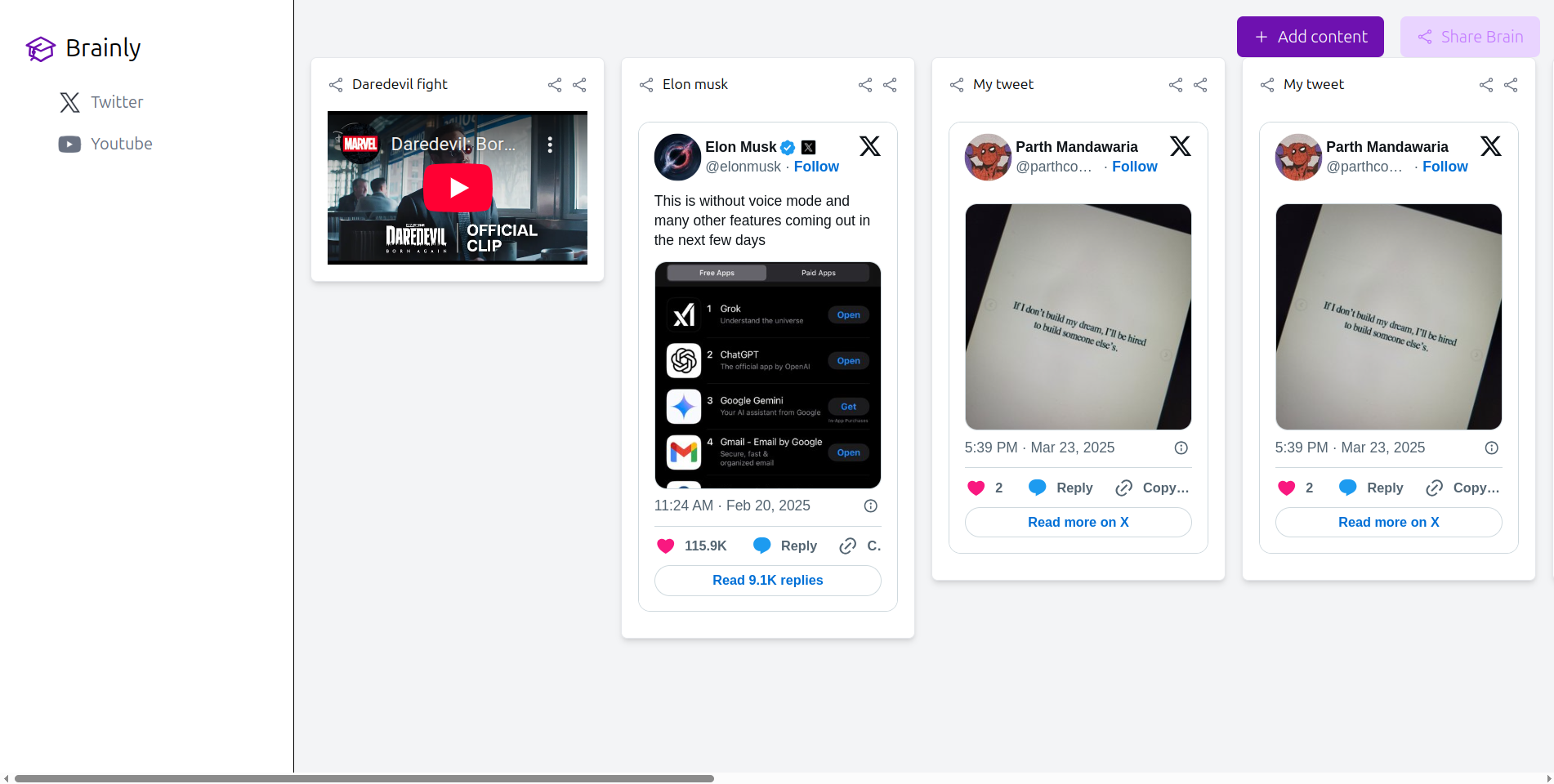Click the YouTube icon in the sidebar
Image resolution: width=1554 pixels, height=784 pixels.
coord(69,144)
